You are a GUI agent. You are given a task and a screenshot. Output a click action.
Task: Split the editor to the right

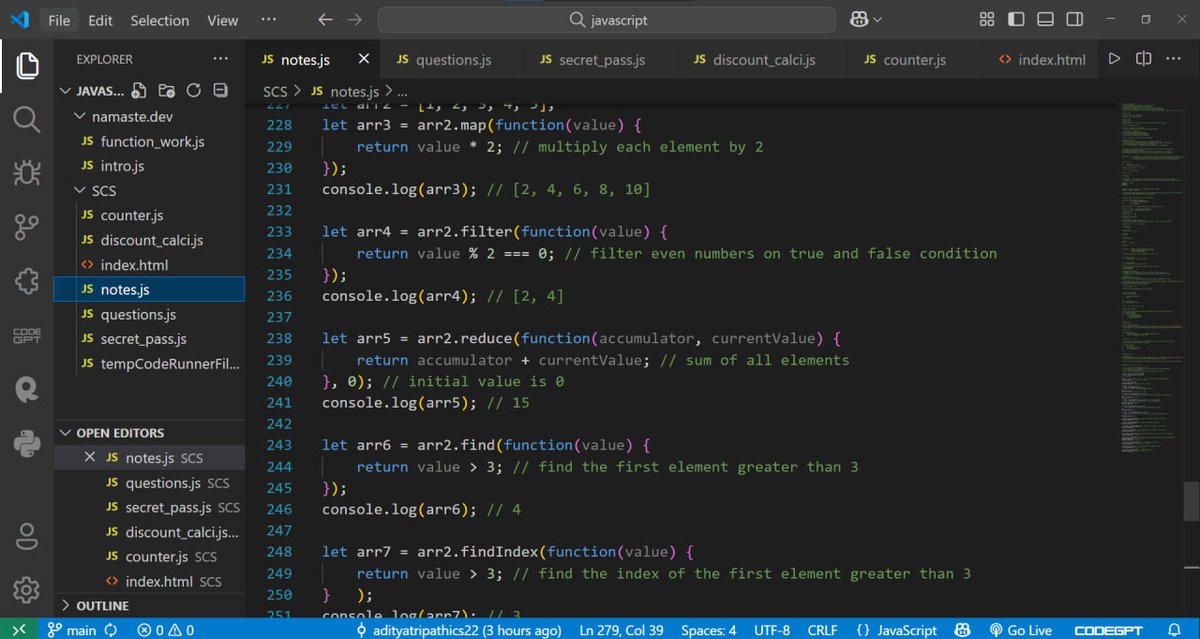1144,59
